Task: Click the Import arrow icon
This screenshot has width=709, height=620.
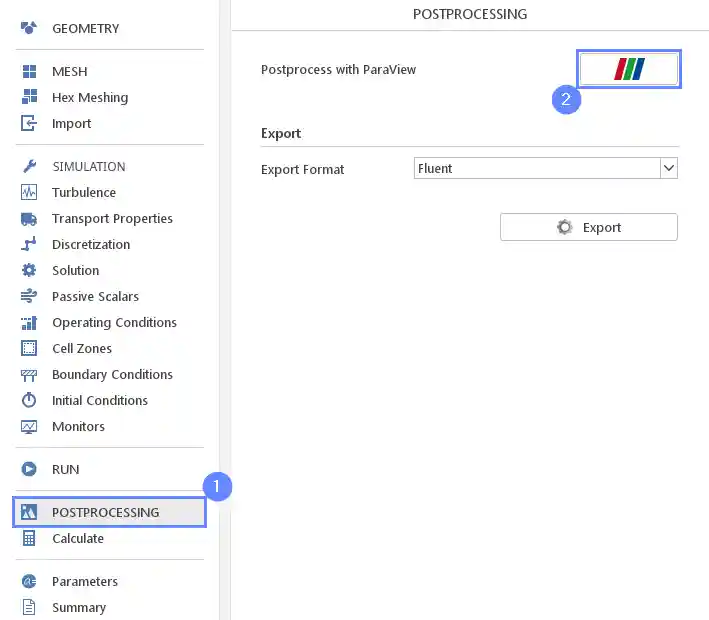Action: pos(29,123)
